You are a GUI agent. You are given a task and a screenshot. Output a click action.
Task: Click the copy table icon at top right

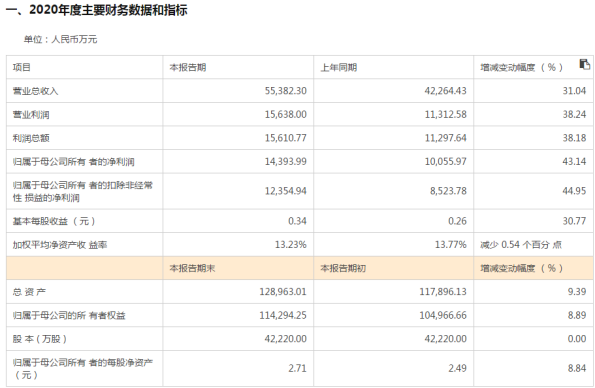(584, 64)
